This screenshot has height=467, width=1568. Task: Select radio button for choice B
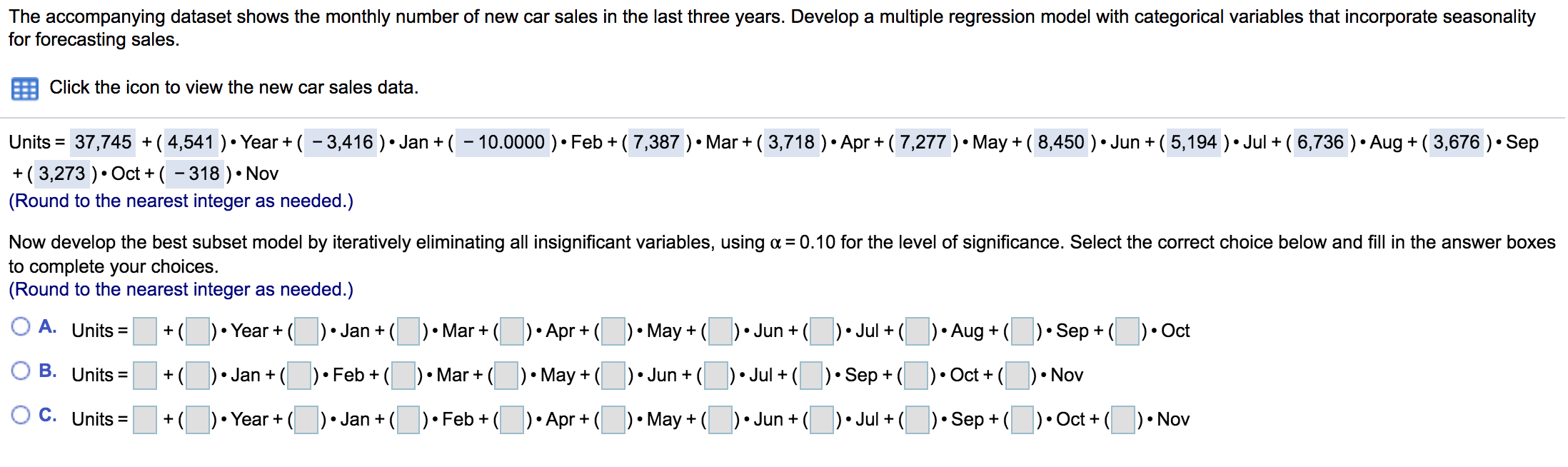tap(20, 371)
